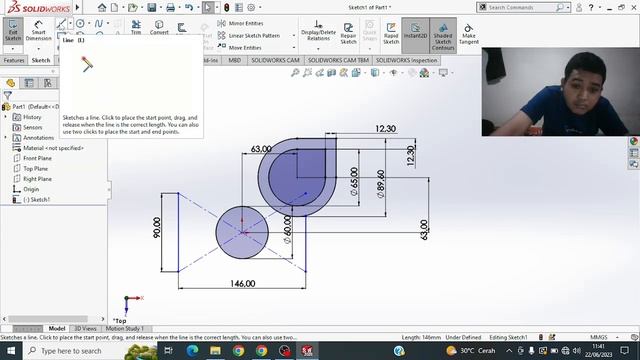
Task: Toggle the Select cursor tool
Action: click(x=208, y=7)
